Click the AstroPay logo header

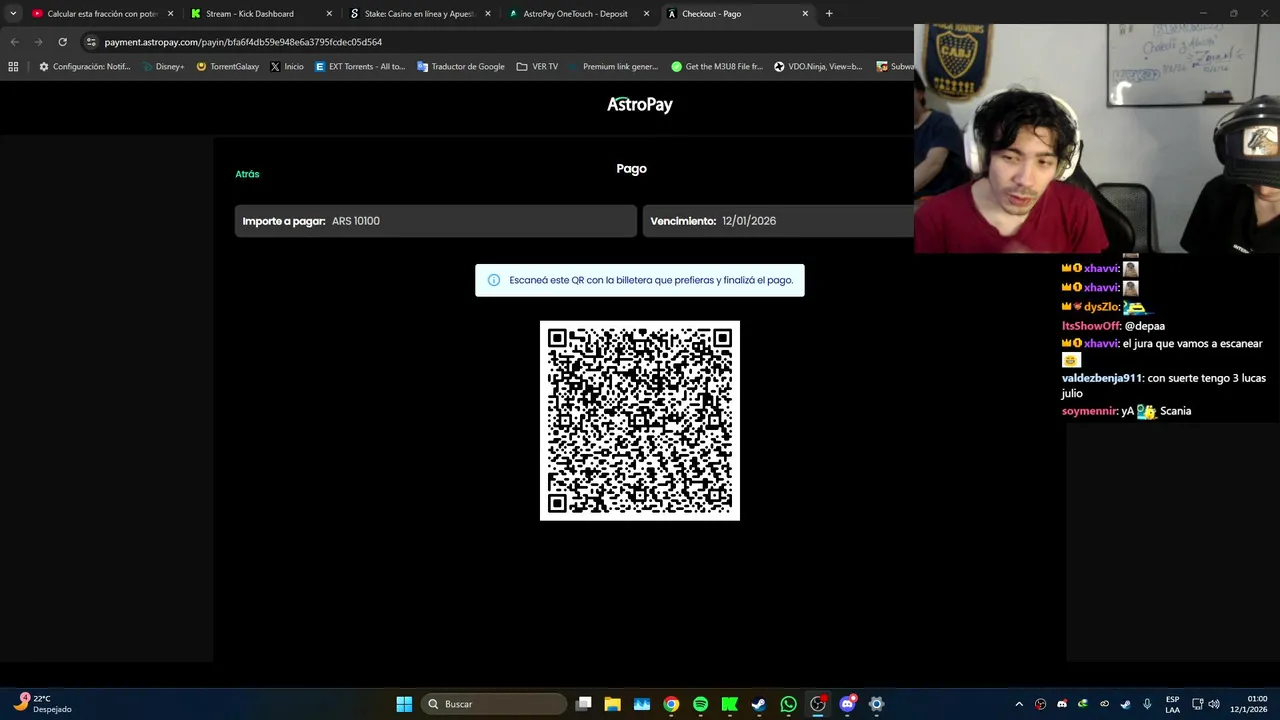(640, 104)
